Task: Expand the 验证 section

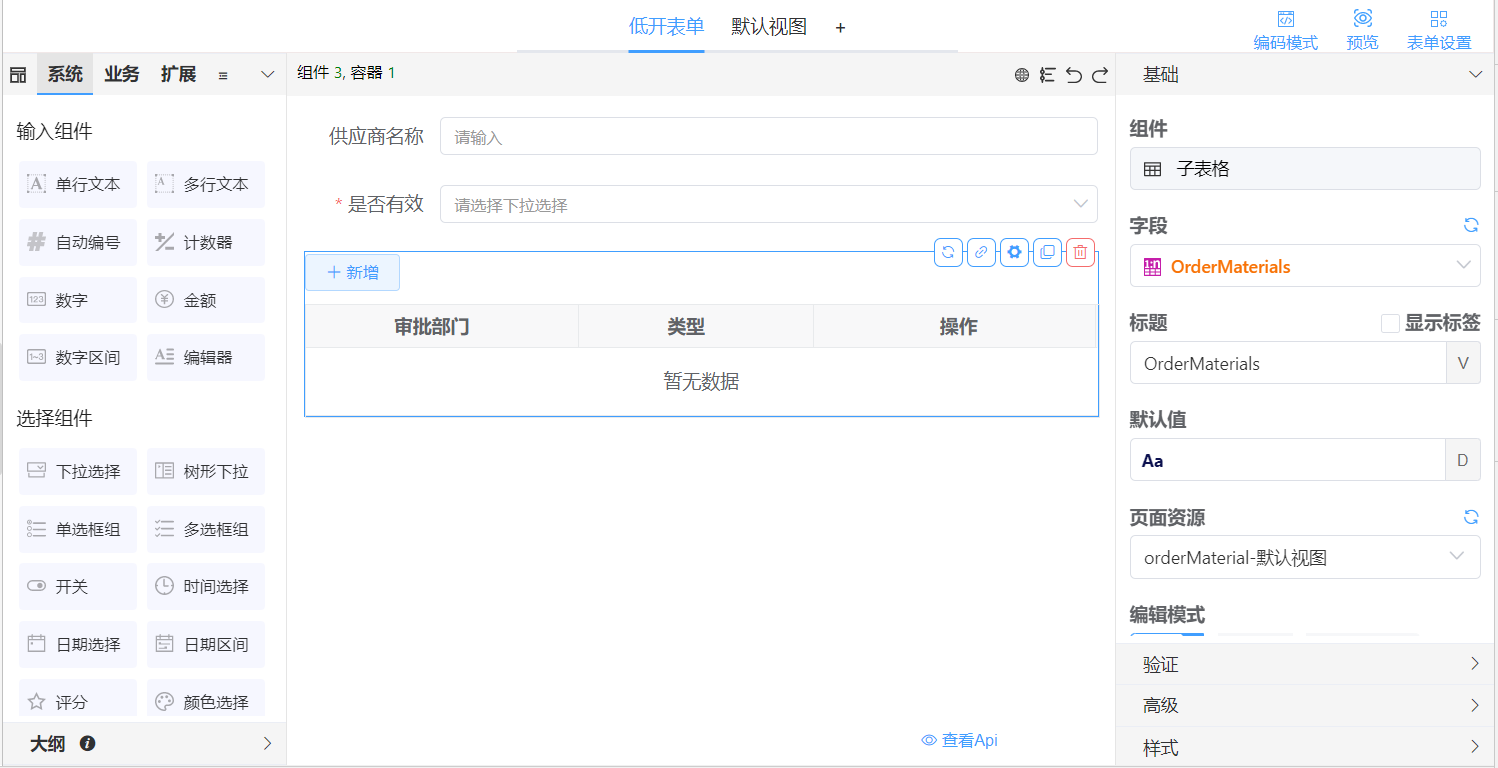Action: coord(1305,664)
